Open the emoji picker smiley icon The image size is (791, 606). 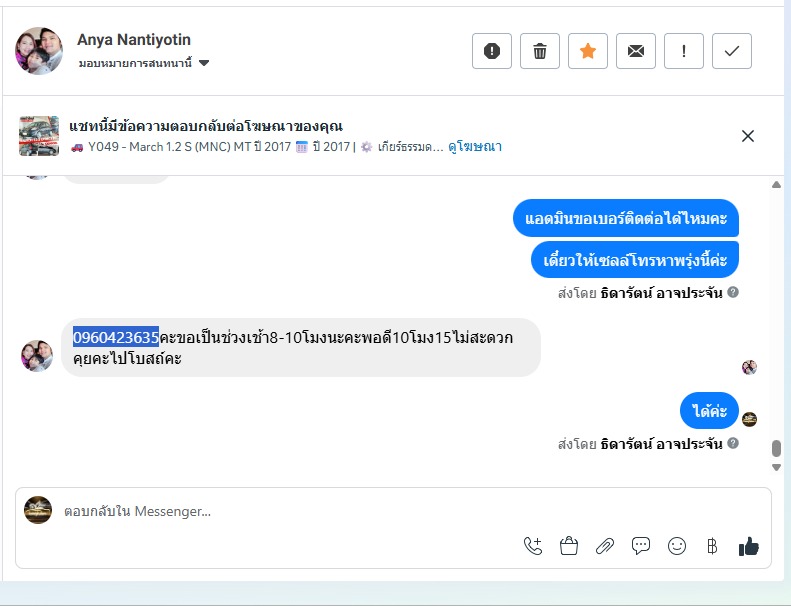(676, 546)
